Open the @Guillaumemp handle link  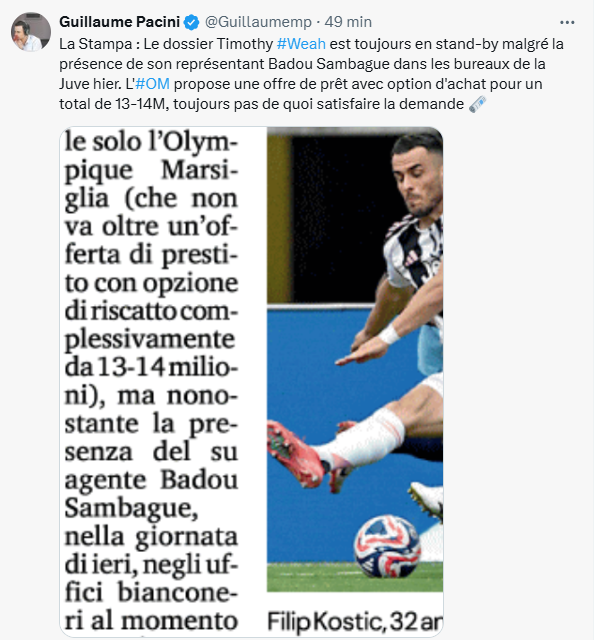click(258, 22)
